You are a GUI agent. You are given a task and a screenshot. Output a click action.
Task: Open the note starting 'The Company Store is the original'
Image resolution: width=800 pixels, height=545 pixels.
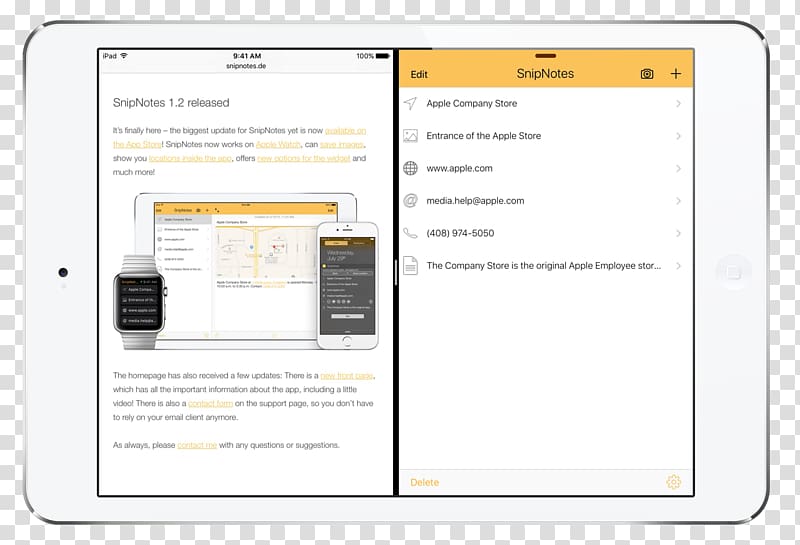tap(546, 265)
